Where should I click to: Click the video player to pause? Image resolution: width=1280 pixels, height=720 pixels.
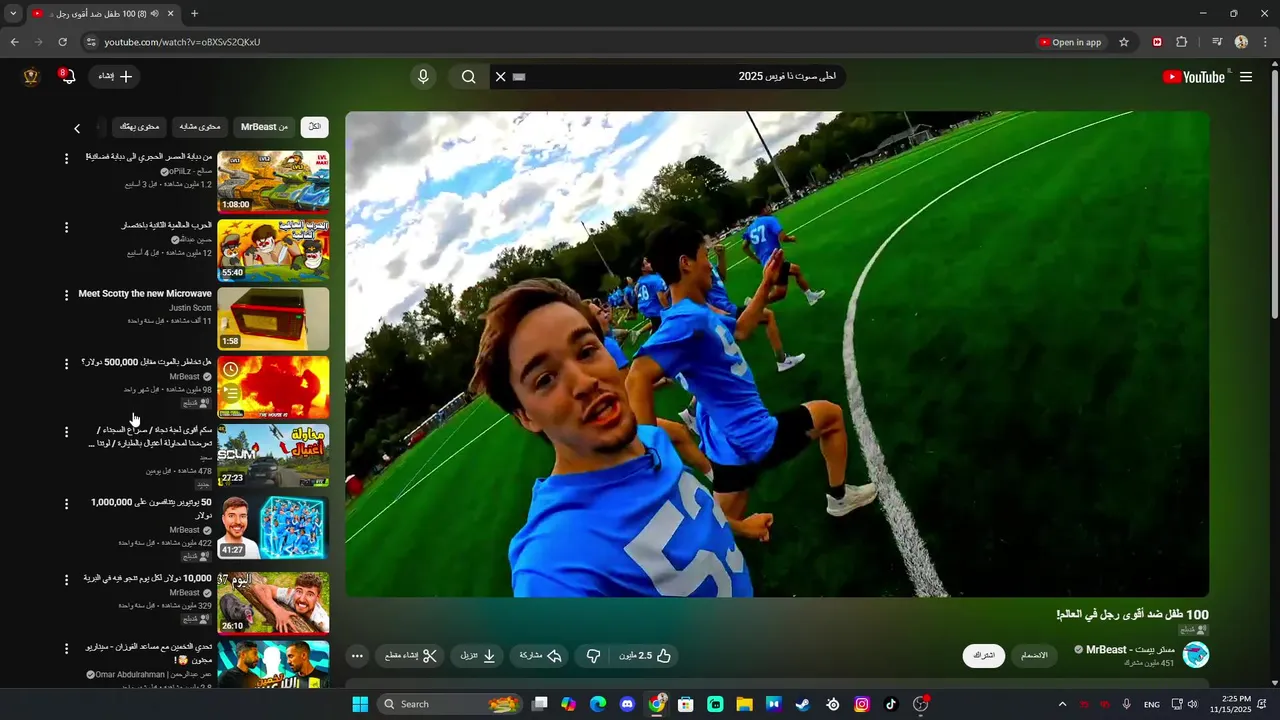pos(777,354)
